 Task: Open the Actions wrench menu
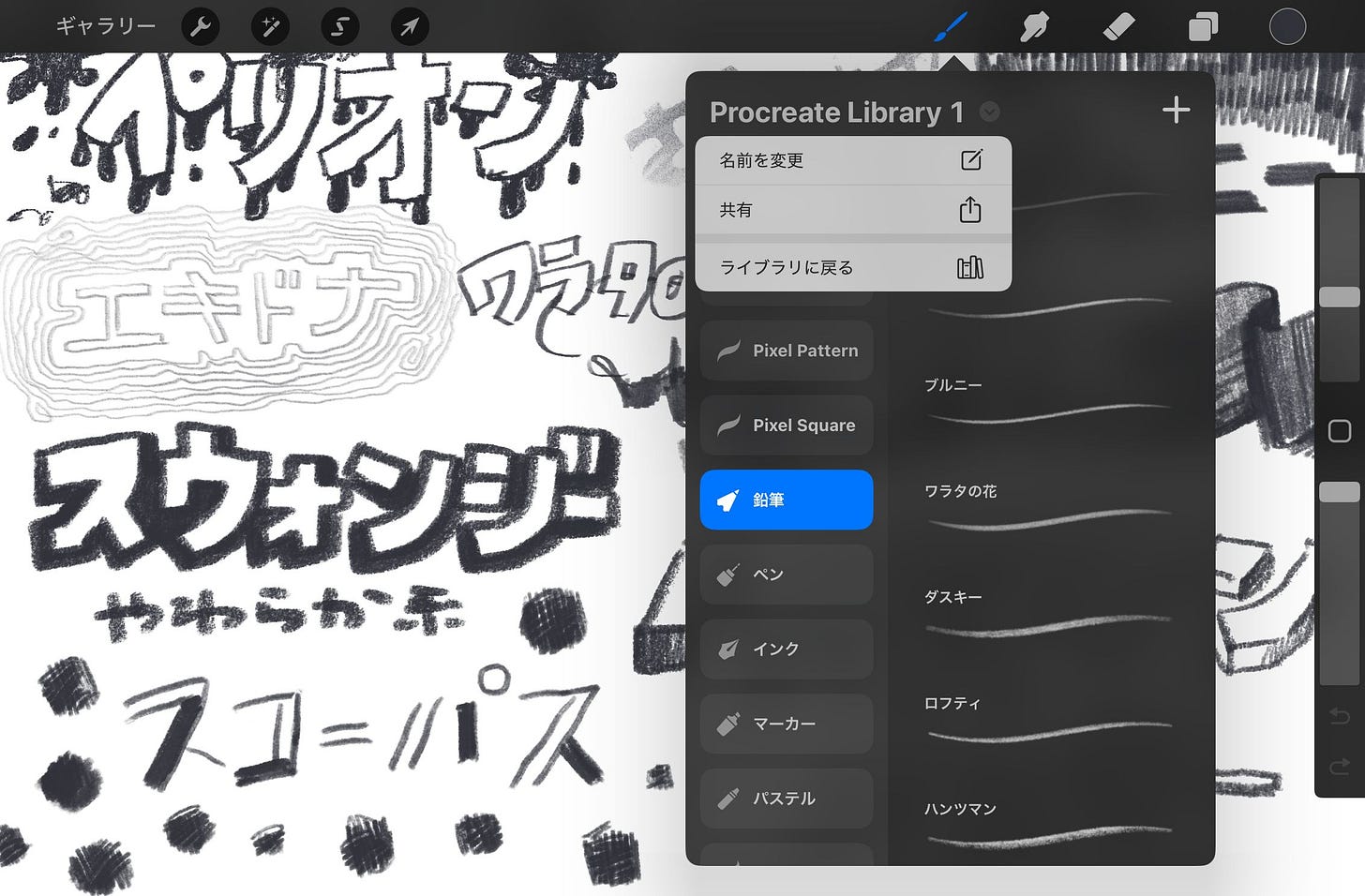[200, 27]
